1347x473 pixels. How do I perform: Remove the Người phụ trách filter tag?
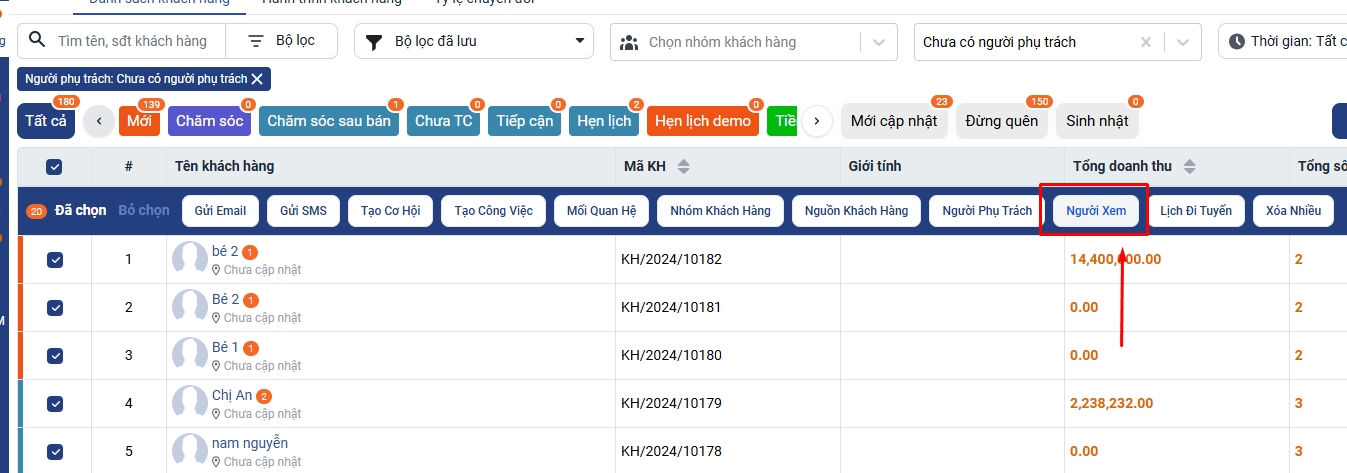[x=257, y=79]
